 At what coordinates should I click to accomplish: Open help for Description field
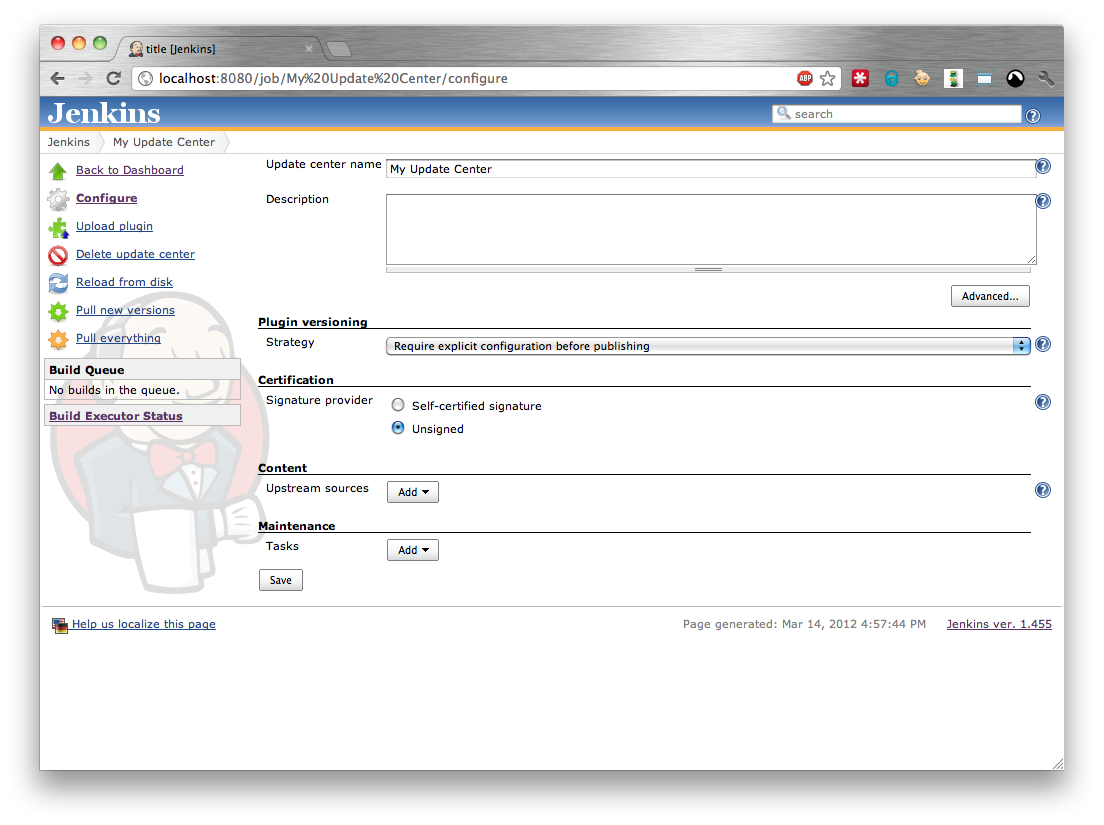[1043, 201]
